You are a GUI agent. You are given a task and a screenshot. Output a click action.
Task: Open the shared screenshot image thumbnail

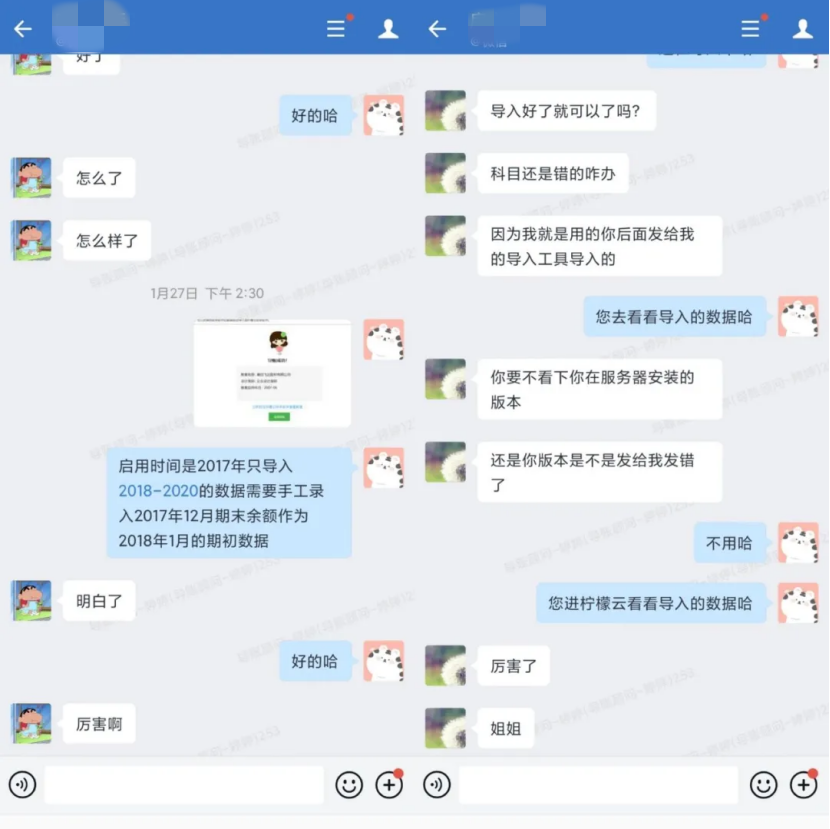pyautogui.click(x=272, y=373)
